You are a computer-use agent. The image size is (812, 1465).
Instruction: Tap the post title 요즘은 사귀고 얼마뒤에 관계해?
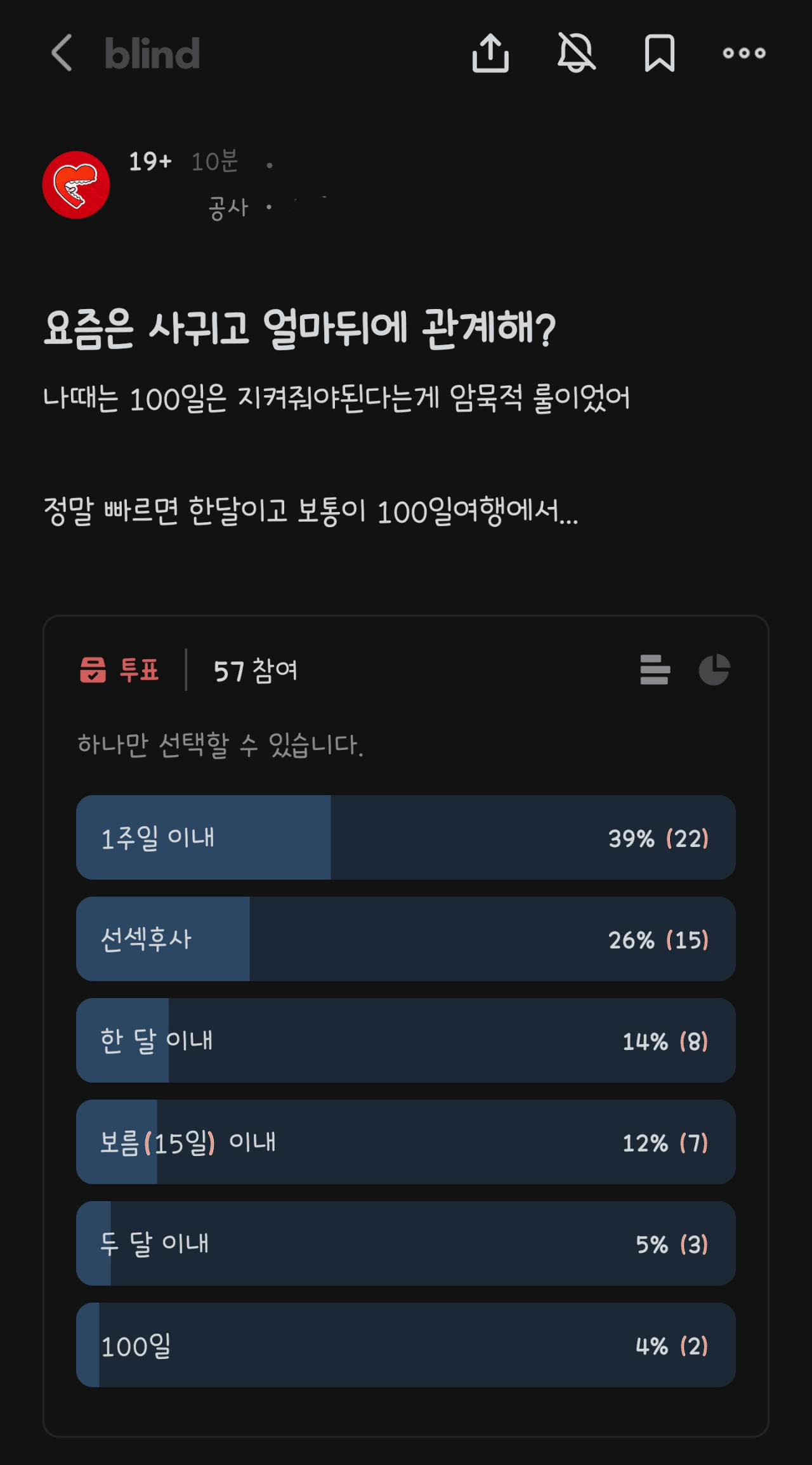299,329
